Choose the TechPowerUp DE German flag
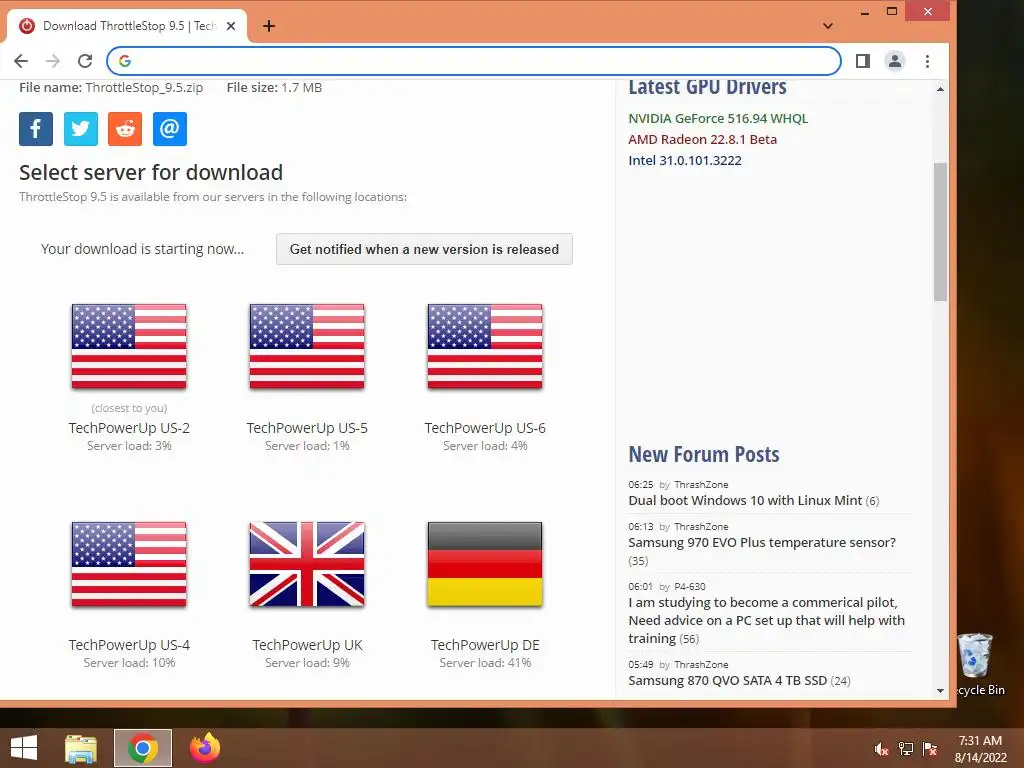 pyautogui.click(x=485, y=564)
